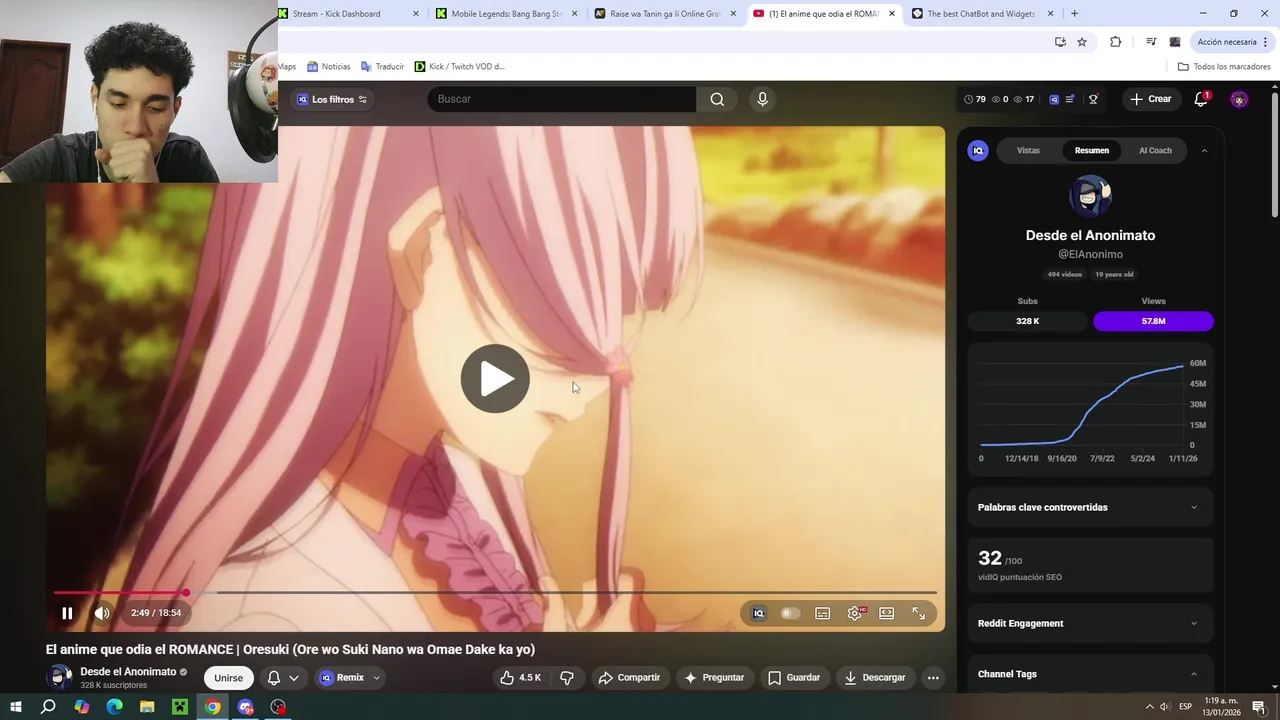Viewport: 1280px width, 720px height.
Task: Click the Compartir share button
Action: (x=629, y=677)
